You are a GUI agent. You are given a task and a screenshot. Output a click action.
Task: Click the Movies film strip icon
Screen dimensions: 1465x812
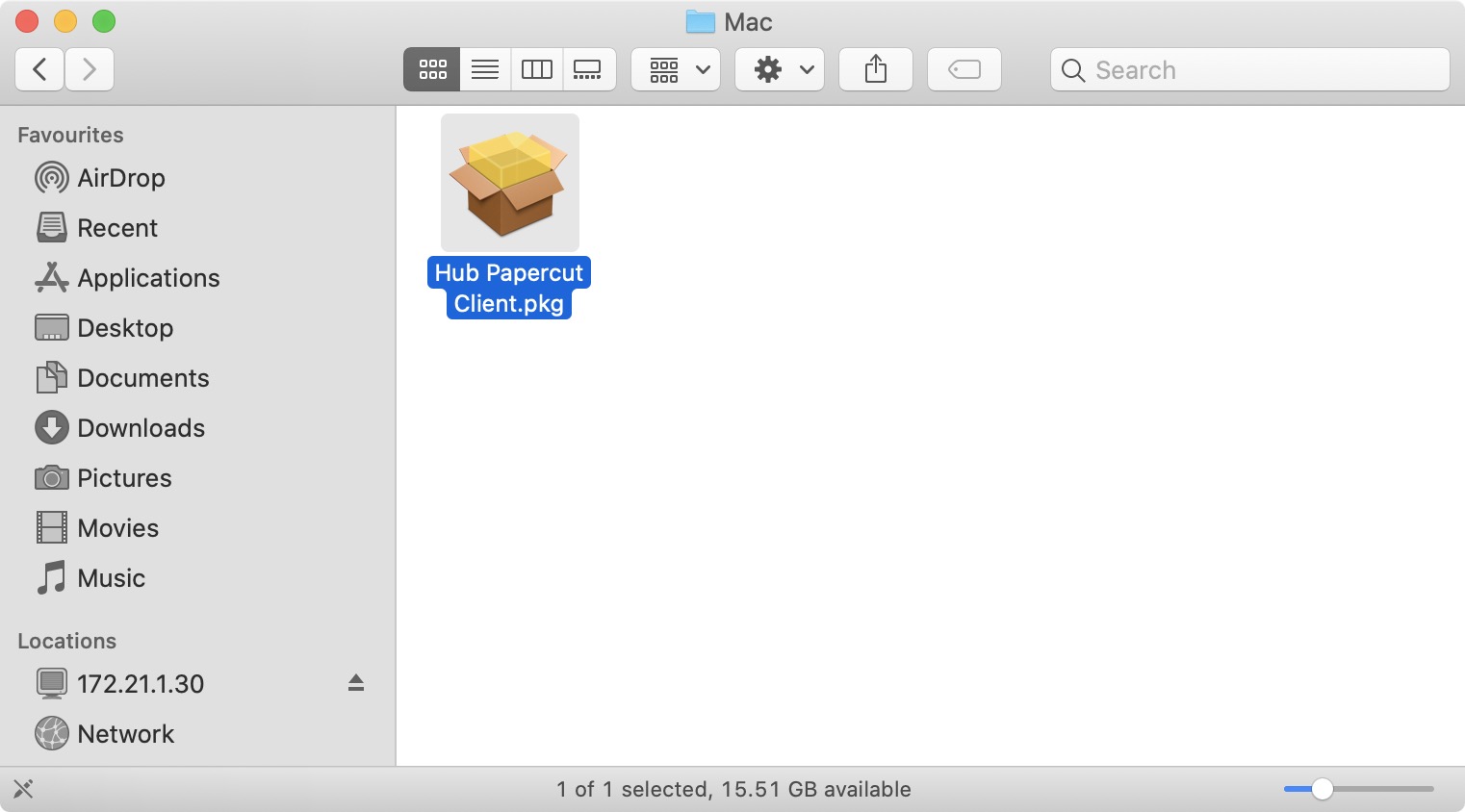click(x=52, y=528)
